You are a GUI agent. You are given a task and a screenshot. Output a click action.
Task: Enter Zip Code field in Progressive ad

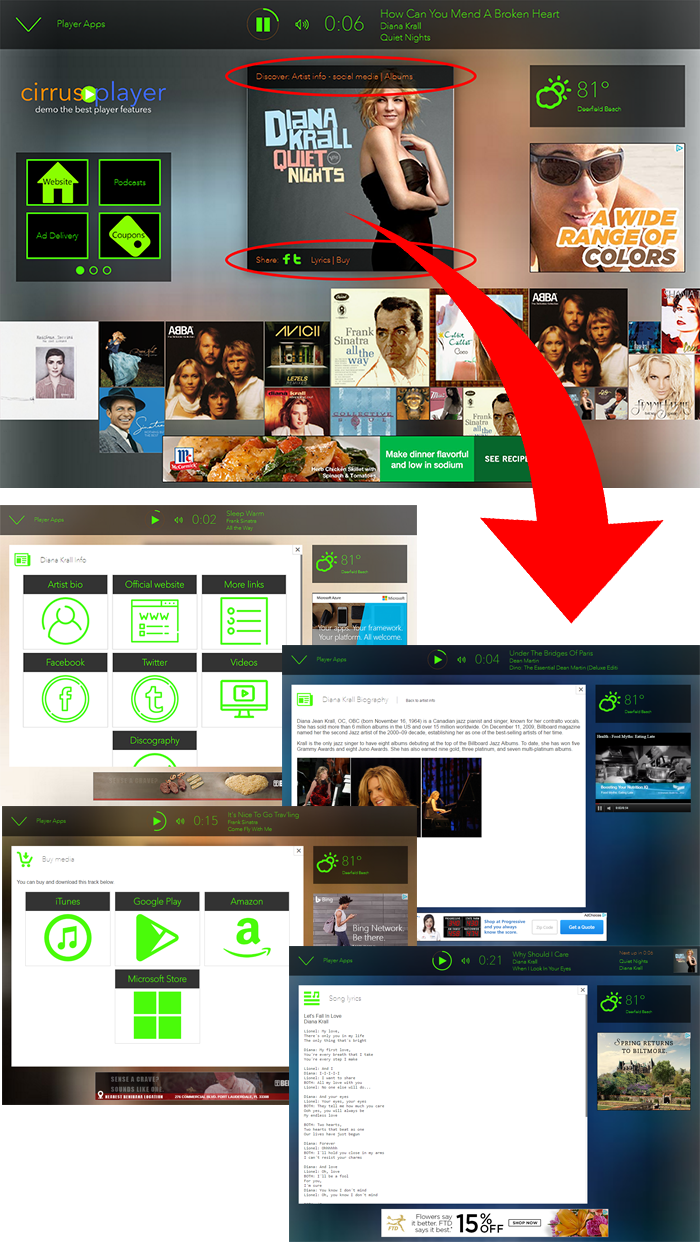pyautogui.click(x=544, y=927)
